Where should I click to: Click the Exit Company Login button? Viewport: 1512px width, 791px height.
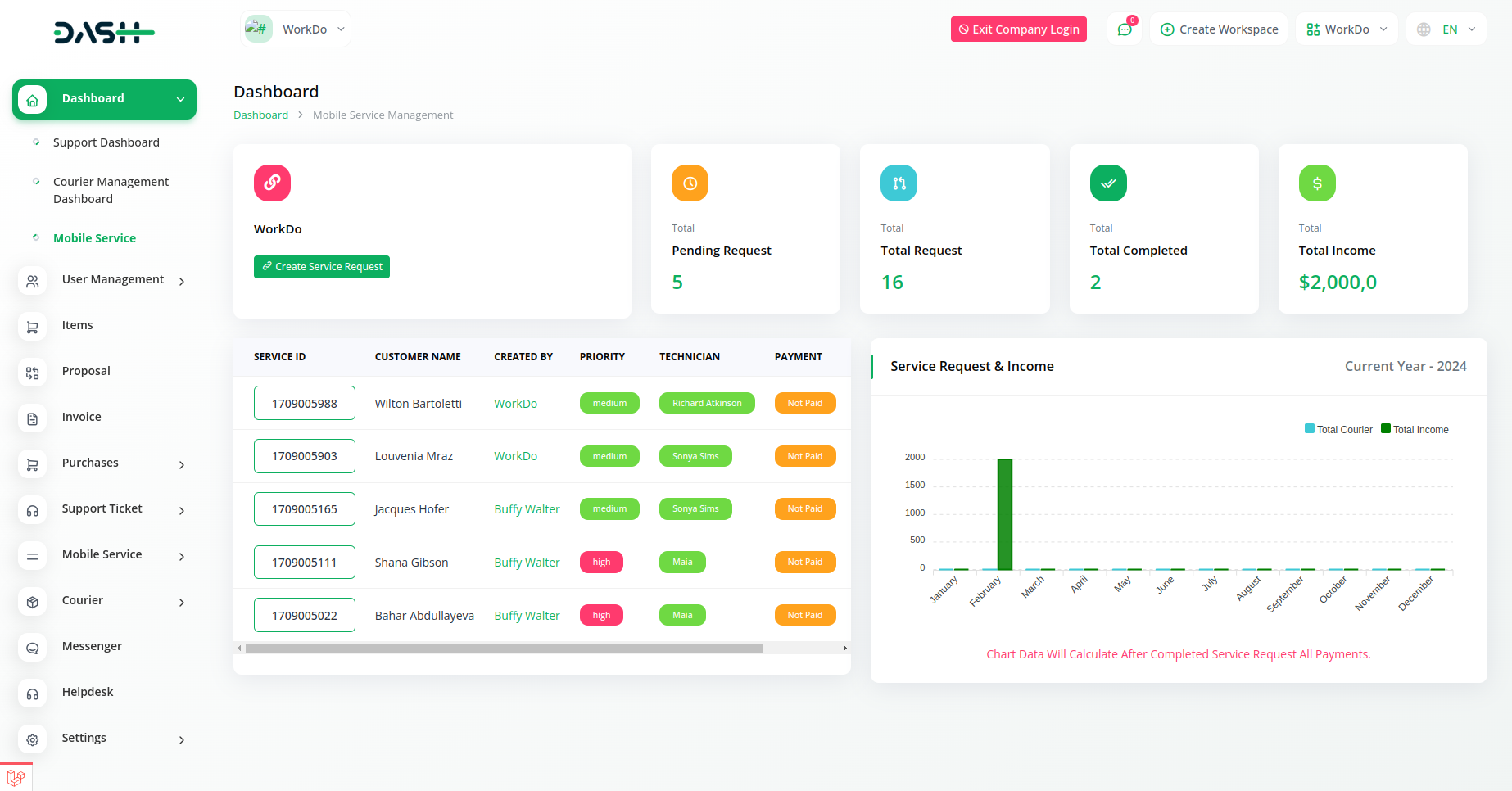click(x=1018, y=29)
